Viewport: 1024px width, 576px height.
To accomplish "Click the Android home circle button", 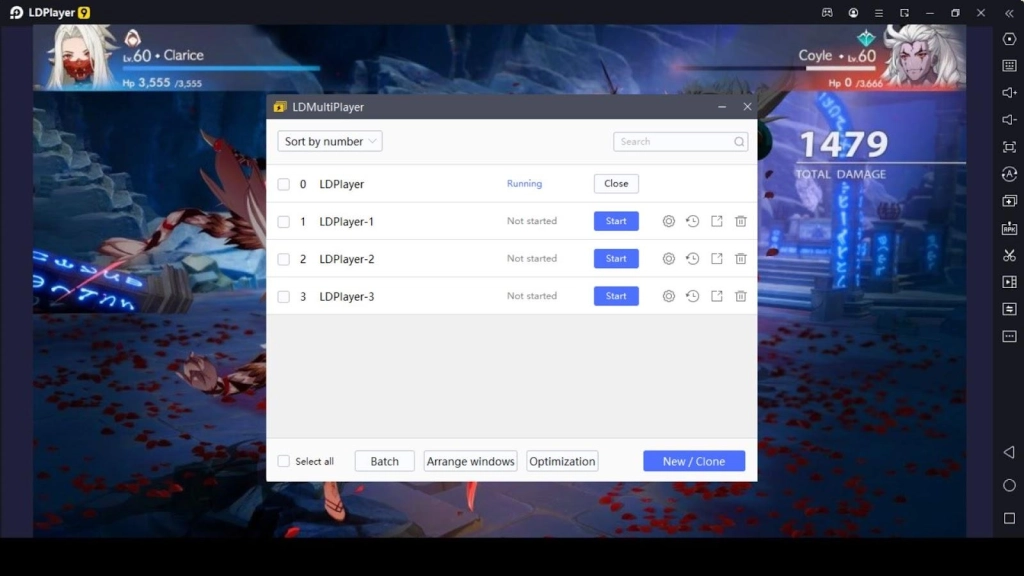I will [1009, 485].
